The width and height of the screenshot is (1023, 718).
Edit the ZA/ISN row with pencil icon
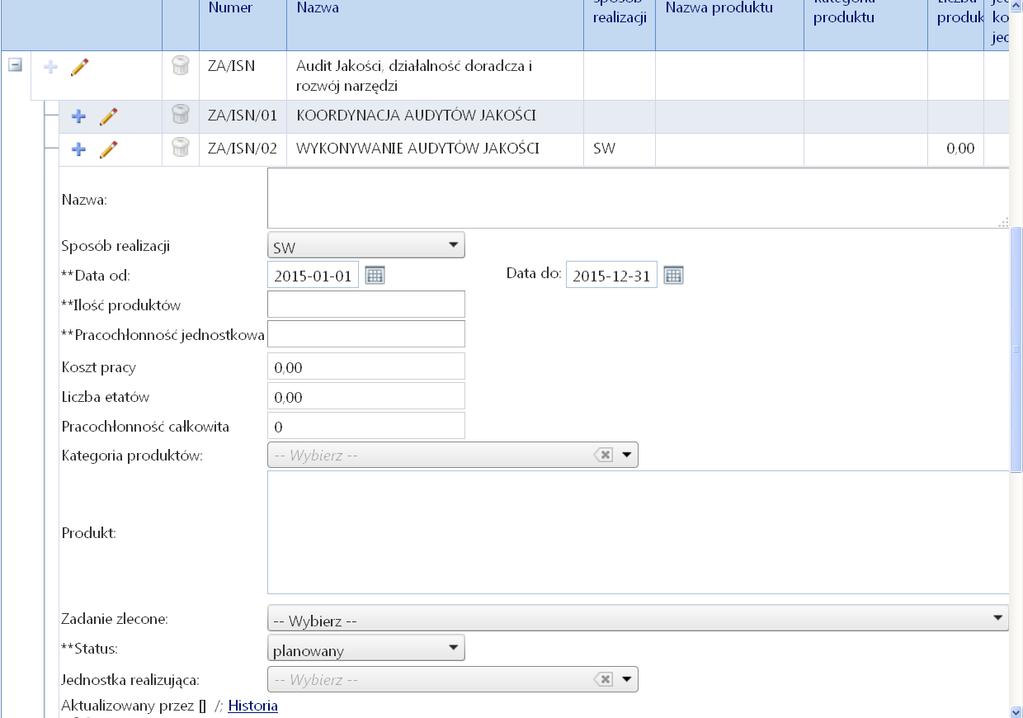click(x=79, y=67)
